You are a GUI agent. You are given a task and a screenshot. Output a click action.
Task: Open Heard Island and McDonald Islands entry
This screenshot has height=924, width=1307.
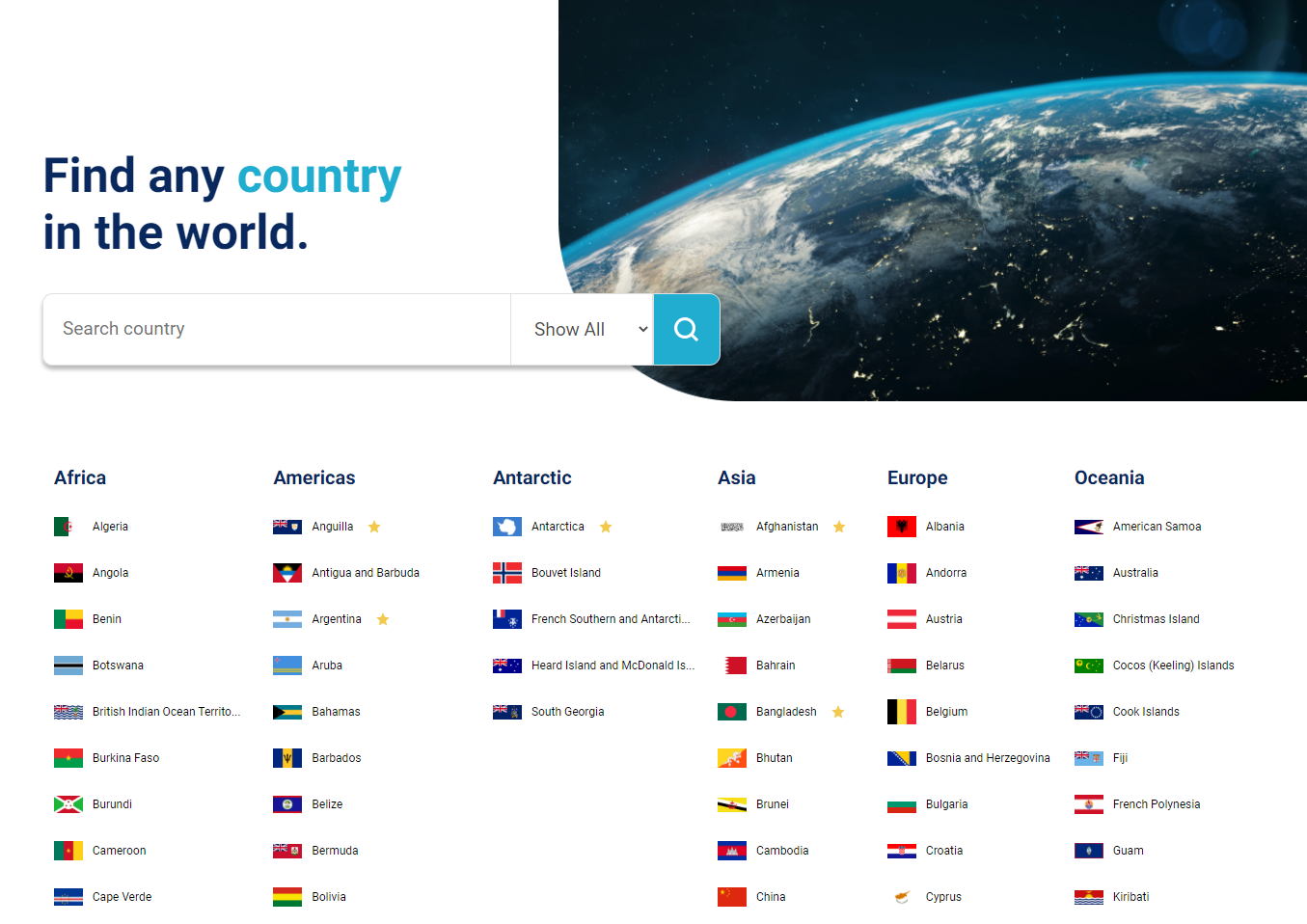pos(613,666)
